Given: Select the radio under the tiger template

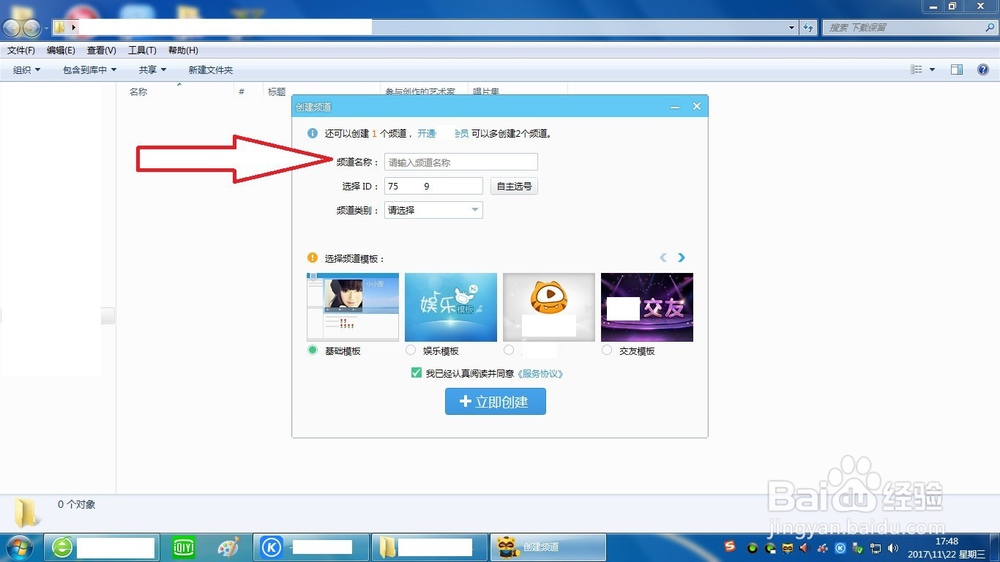Looking at the screenshot, I should [508, 350].
